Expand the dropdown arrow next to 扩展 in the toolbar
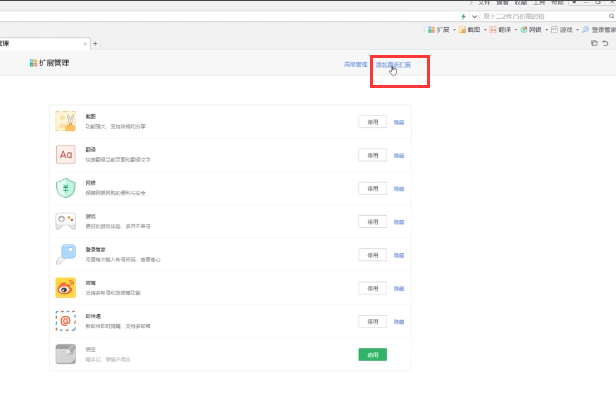The image size is (616, 406). coord(455,30)
